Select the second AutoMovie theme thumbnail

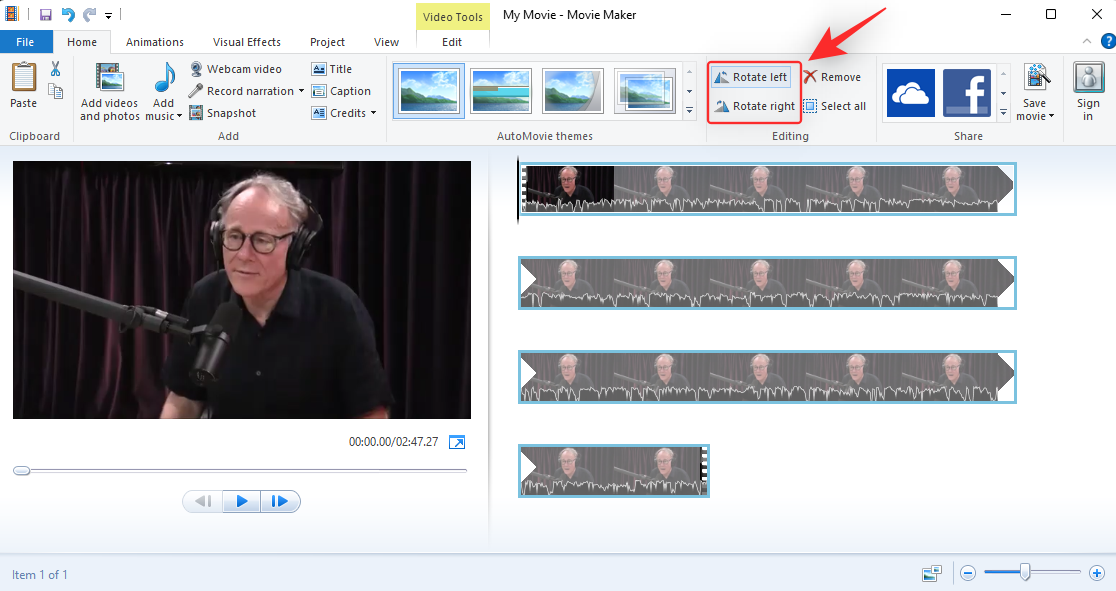point(501,90)
